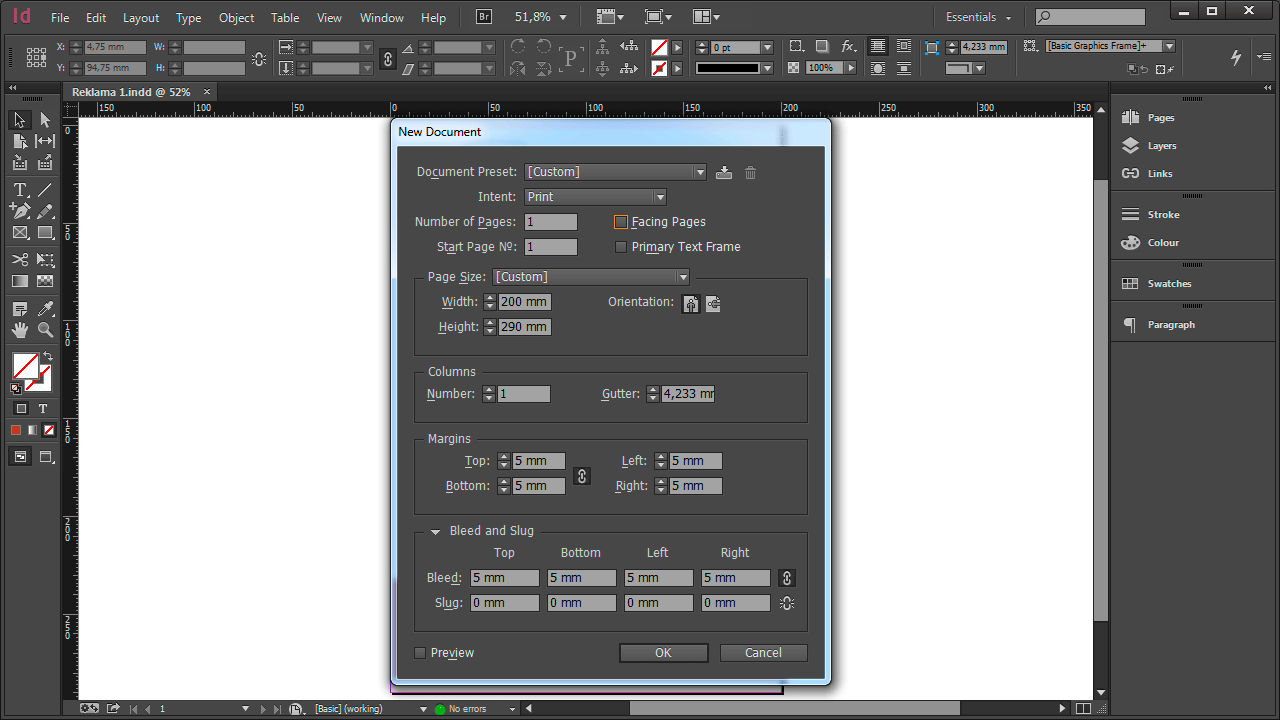Select the Landscape orientation icon
Image resolution: width=1280 pixels, height=720 pixels.
[713, 304]
